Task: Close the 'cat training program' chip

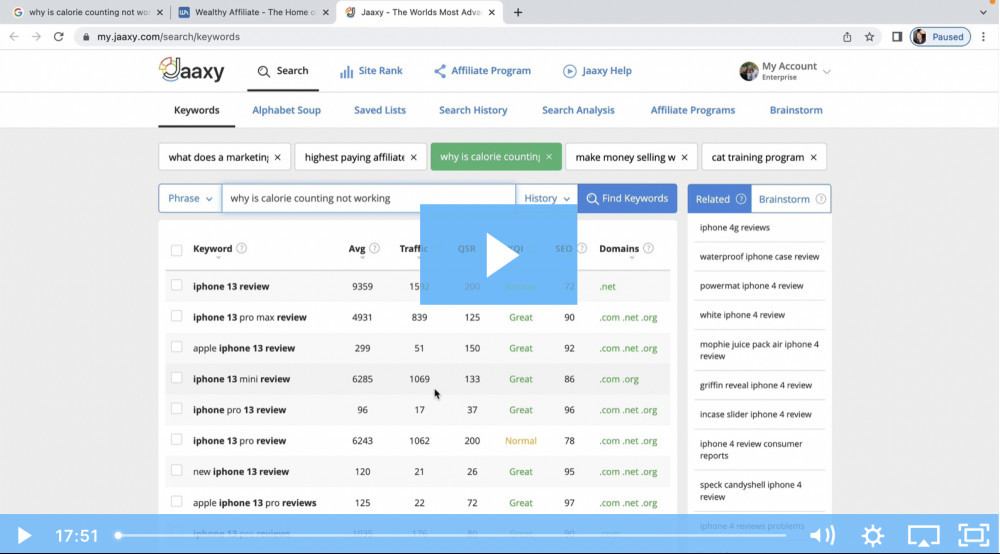Action: [813, 157]
